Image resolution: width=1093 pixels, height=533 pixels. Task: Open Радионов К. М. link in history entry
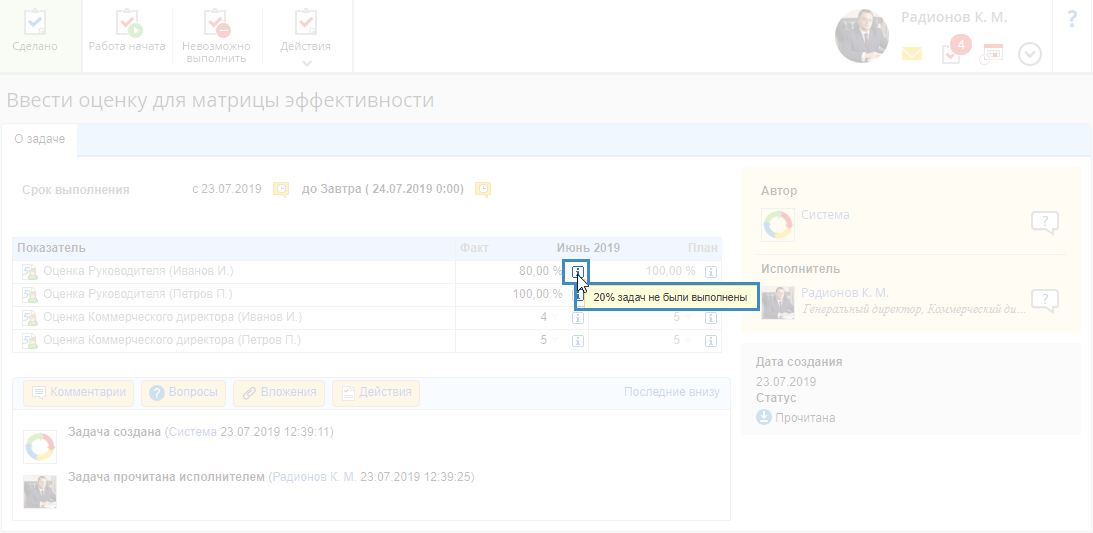pos(314,477)
